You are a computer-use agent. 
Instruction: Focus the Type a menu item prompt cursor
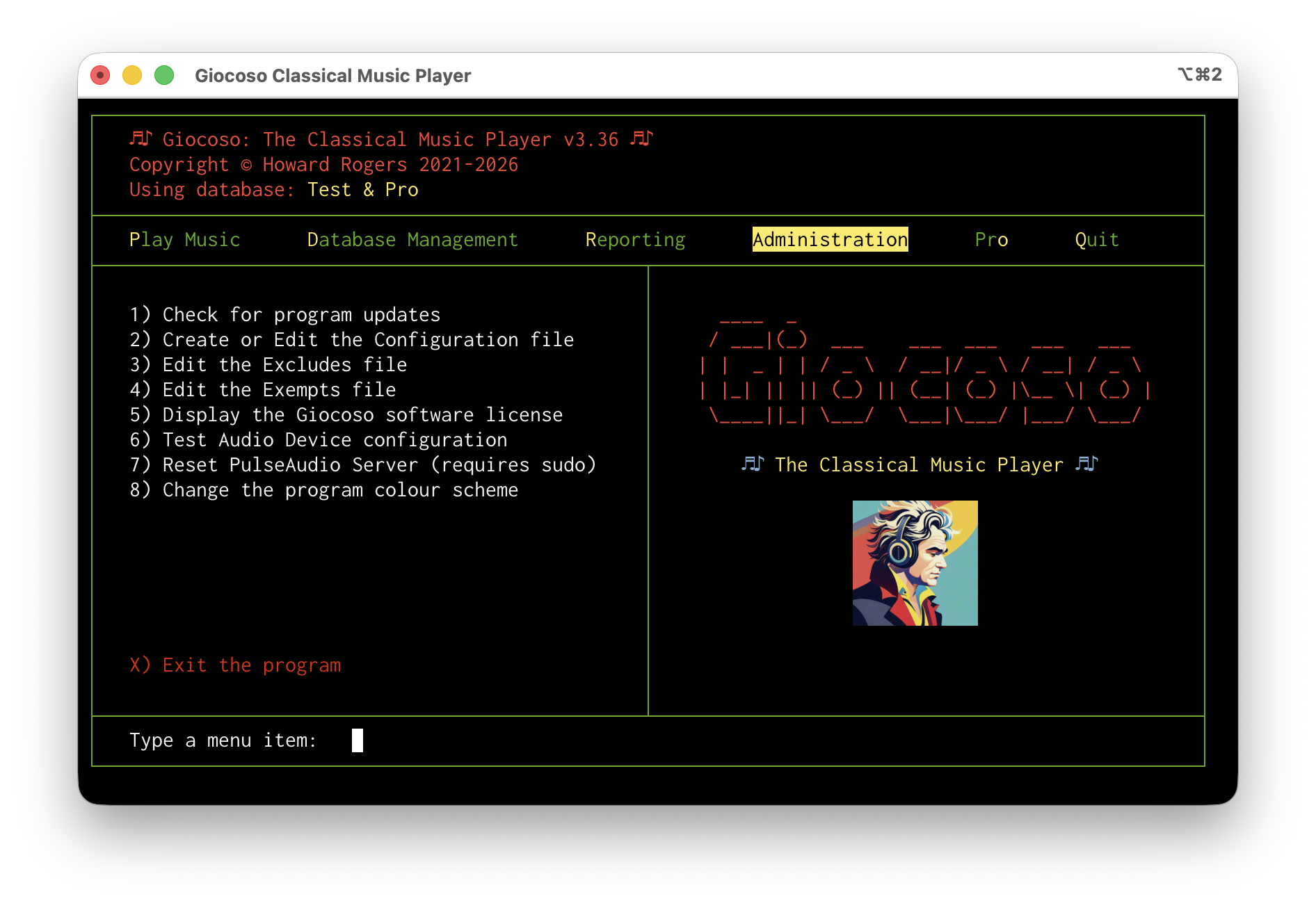357,740
